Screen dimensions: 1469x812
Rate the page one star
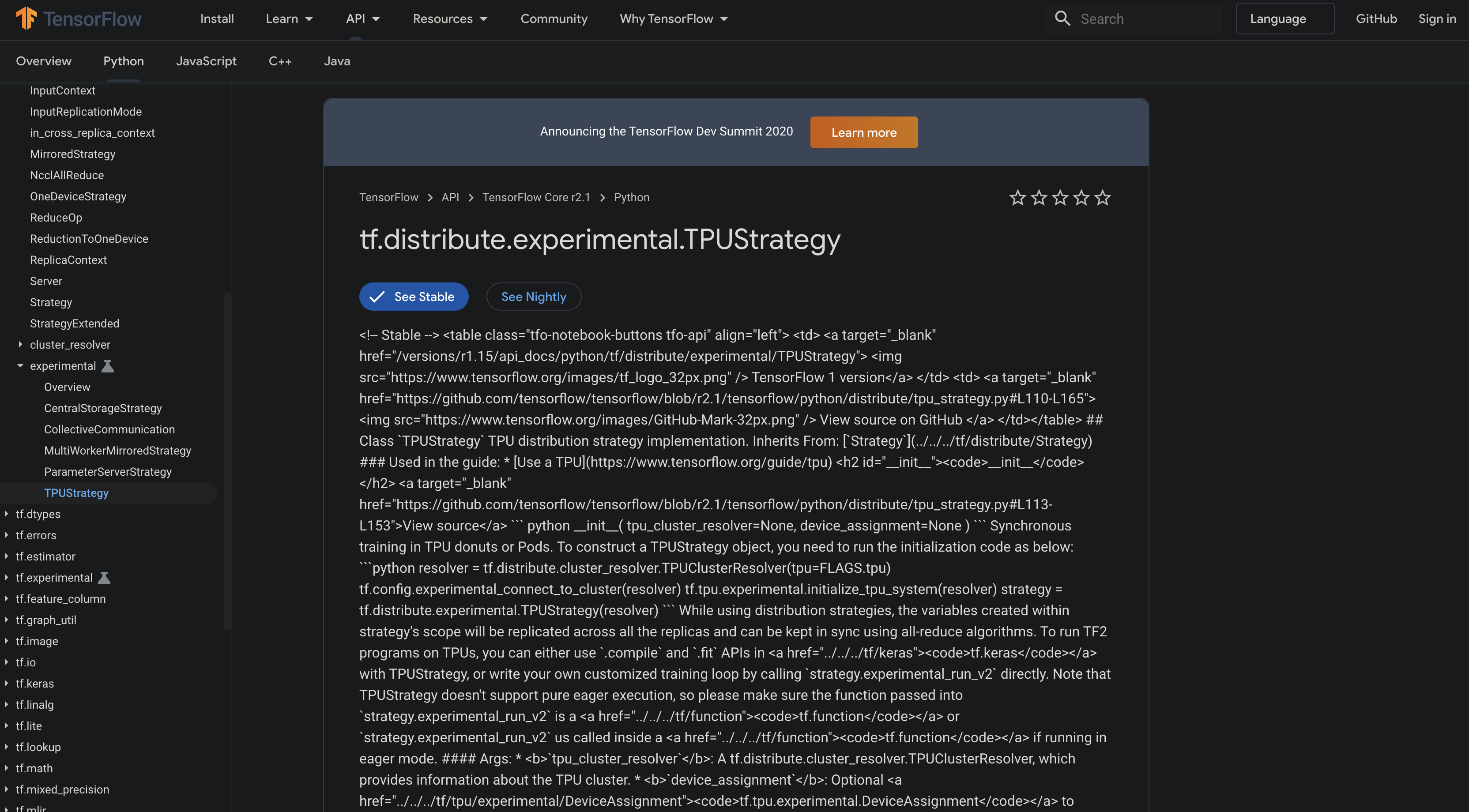click(x=1017, y=197)
